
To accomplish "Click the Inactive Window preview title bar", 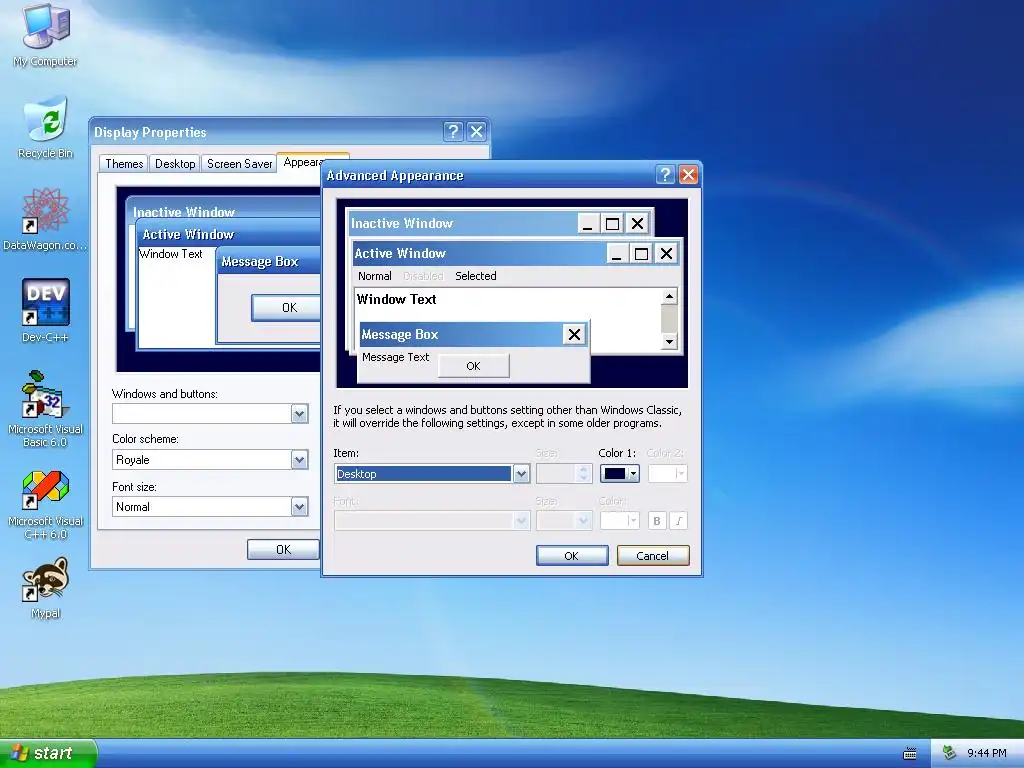I will tap(462, 223).
